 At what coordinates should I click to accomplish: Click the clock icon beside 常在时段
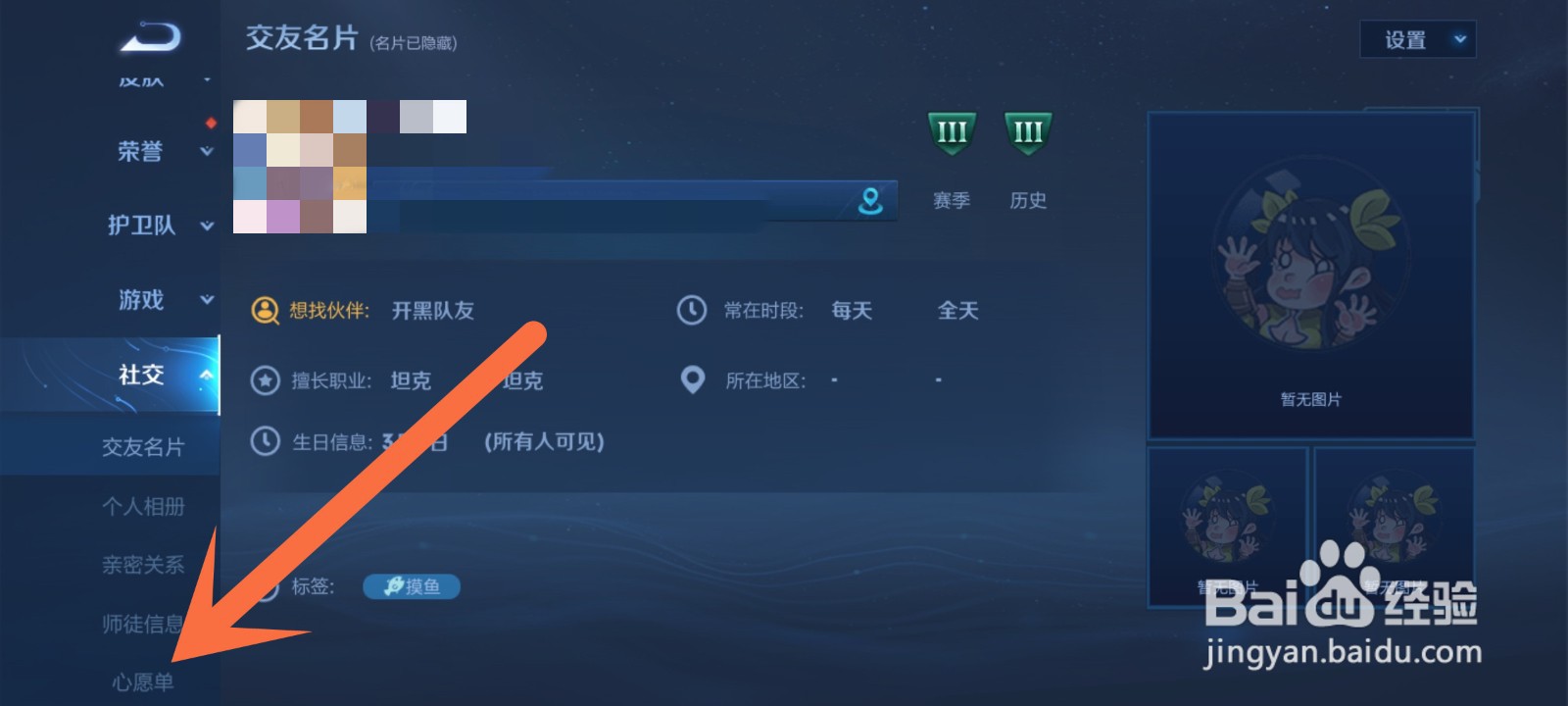(692, 311)
